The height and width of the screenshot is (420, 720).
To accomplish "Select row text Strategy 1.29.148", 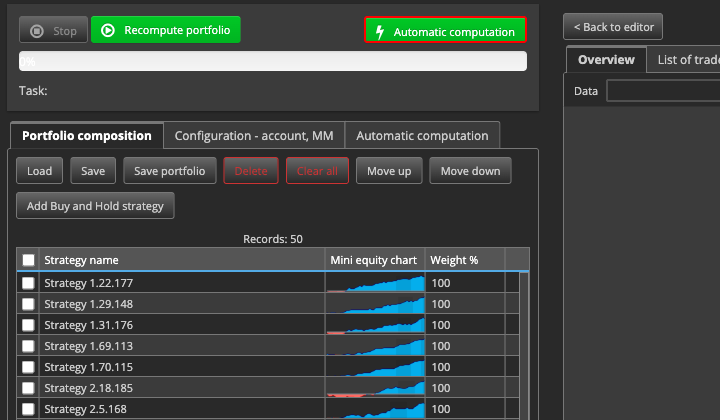I will tap(89, 304).
